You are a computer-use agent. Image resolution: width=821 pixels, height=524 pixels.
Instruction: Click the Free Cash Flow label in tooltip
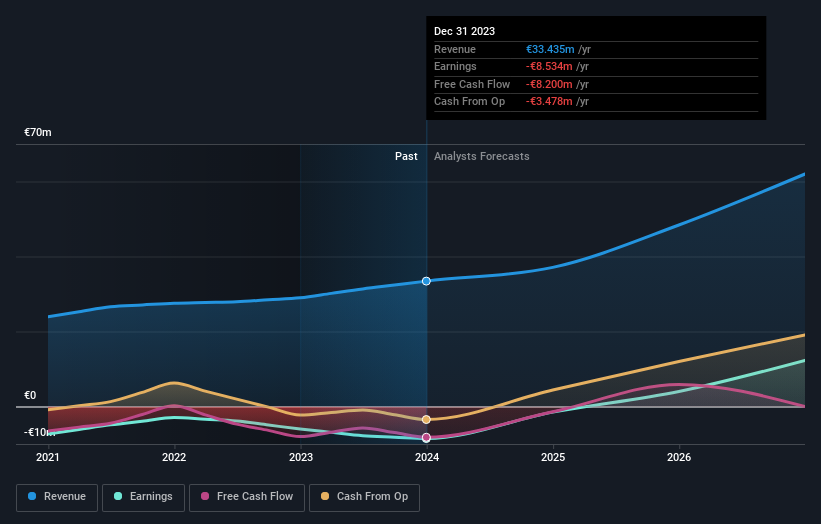point(472,84)
